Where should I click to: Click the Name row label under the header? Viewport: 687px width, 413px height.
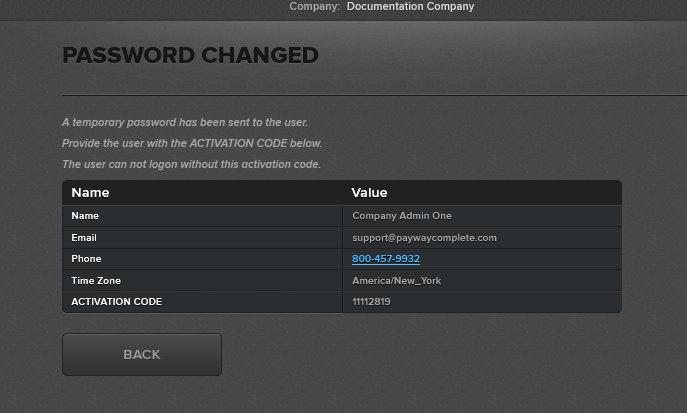[85, 216]
